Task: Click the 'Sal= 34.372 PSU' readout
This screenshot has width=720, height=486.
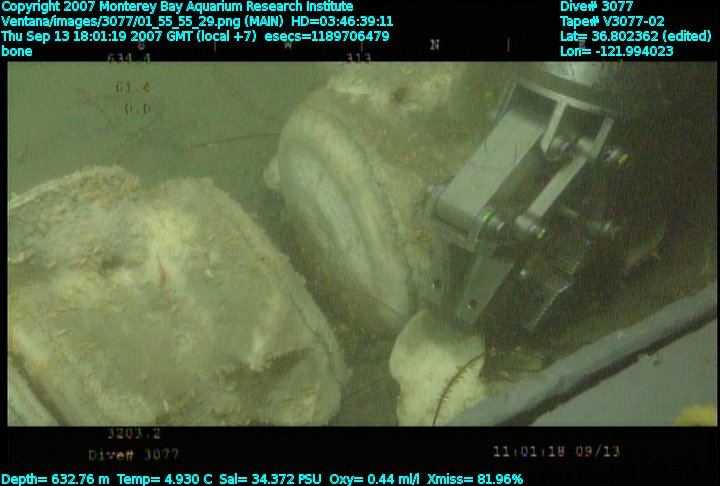Action: (x=270, y=479)
